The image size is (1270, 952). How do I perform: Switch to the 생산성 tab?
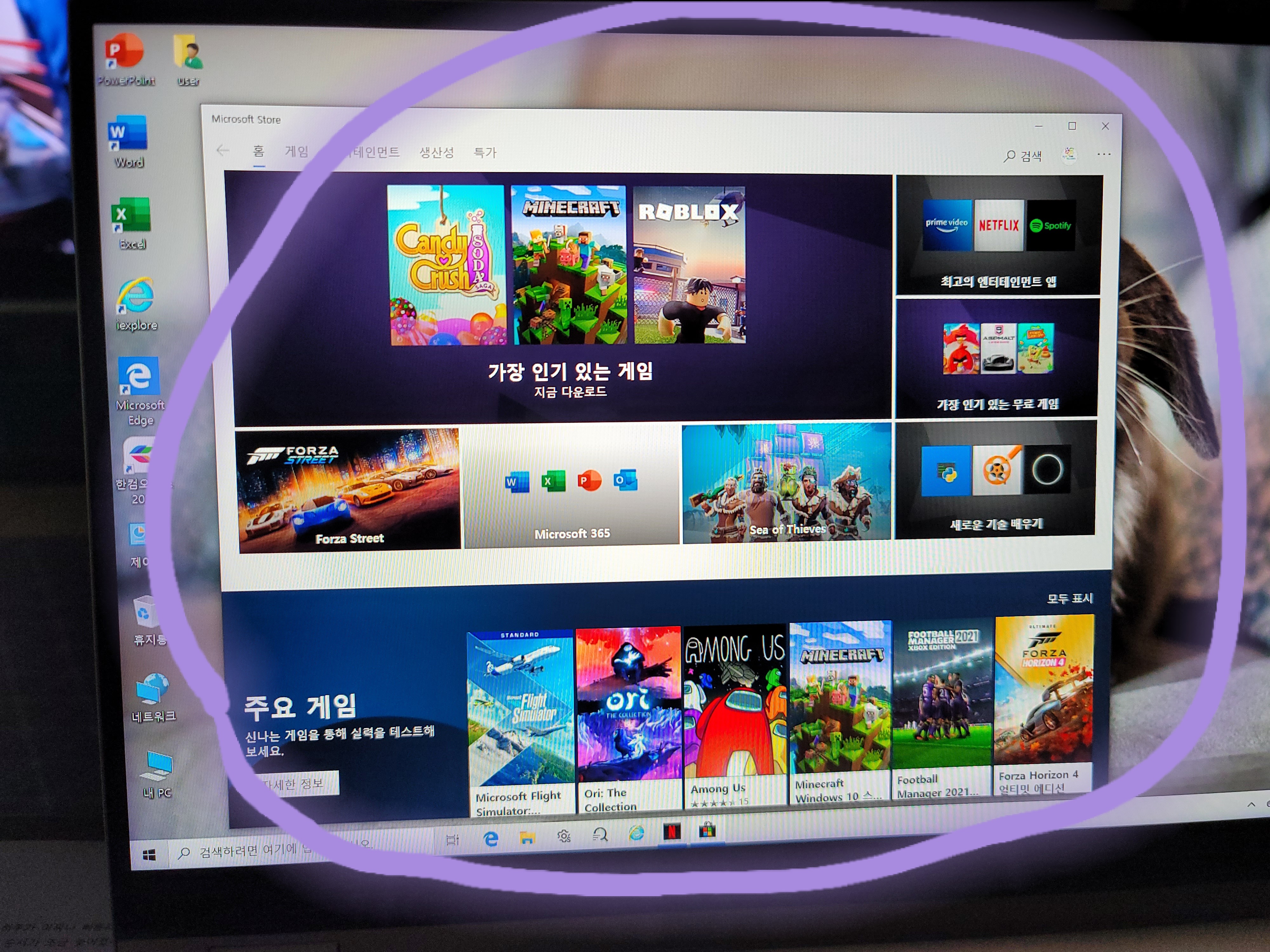pos(436,153)
